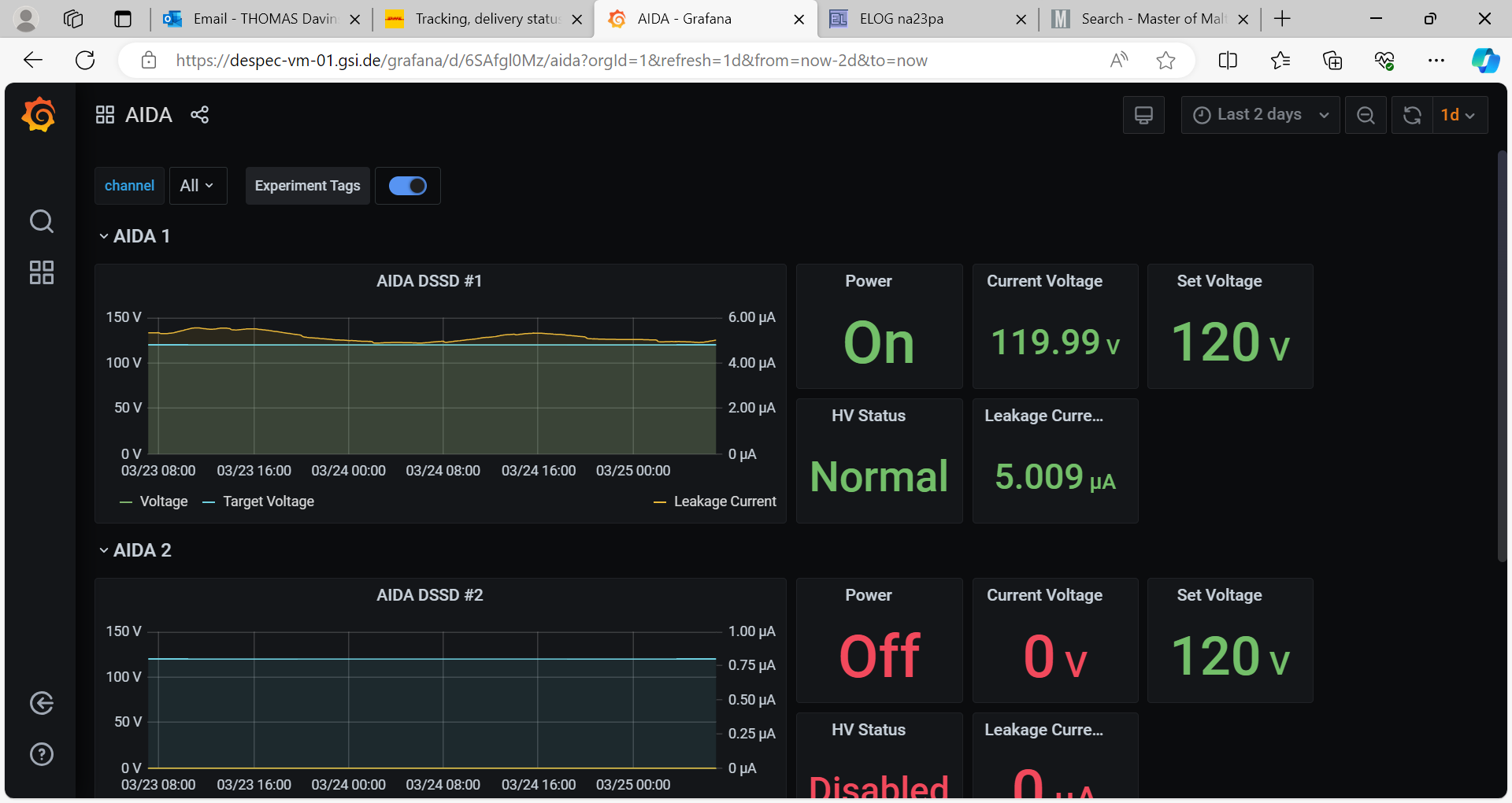Screen dimensions: 1512x803
Task: Open the Help question mark icon
Action: [42, 754]
